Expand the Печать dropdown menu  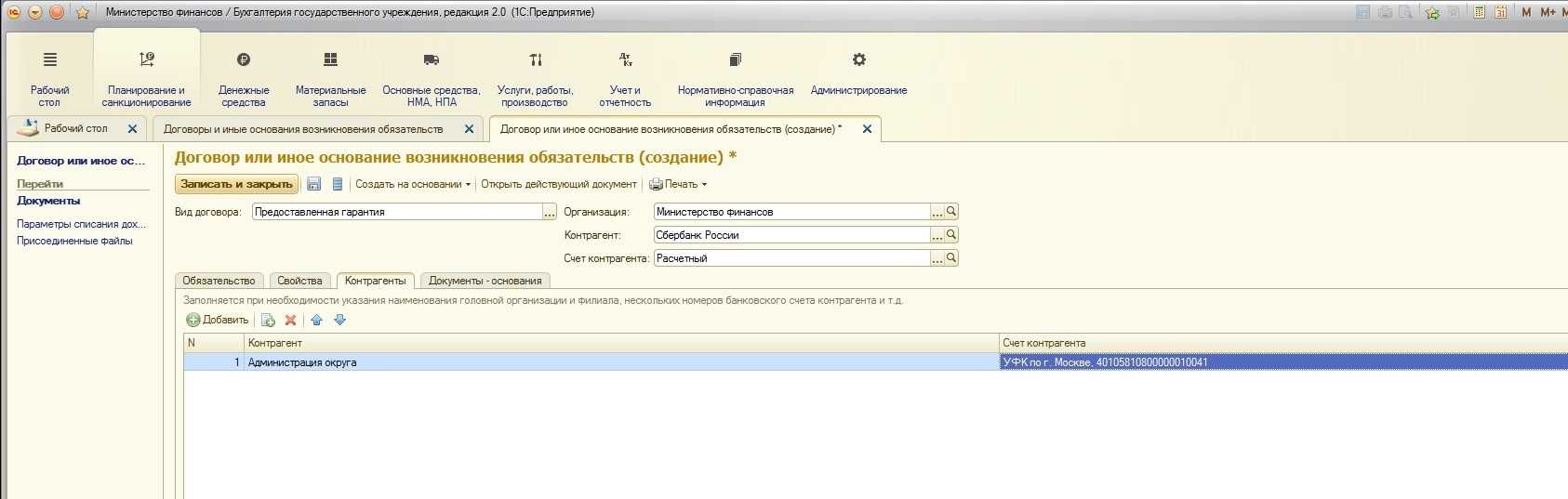coord(678,184)
